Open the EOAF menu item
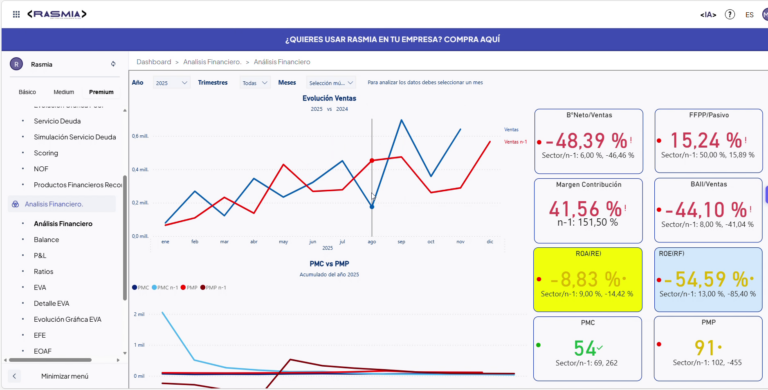Image resolution: width=768 pixels, height=390 pixels. 43,351
